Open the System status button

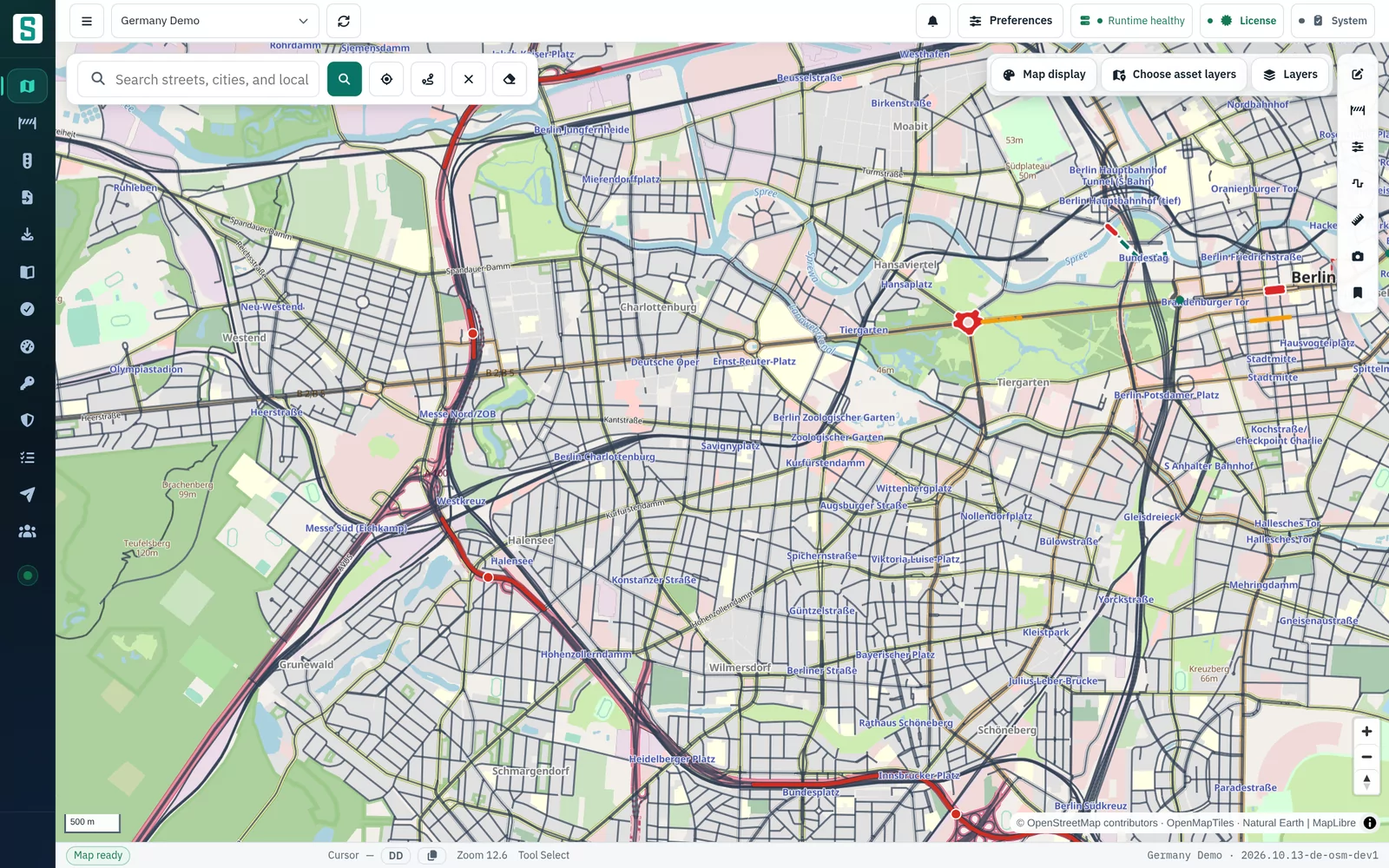1333,21
